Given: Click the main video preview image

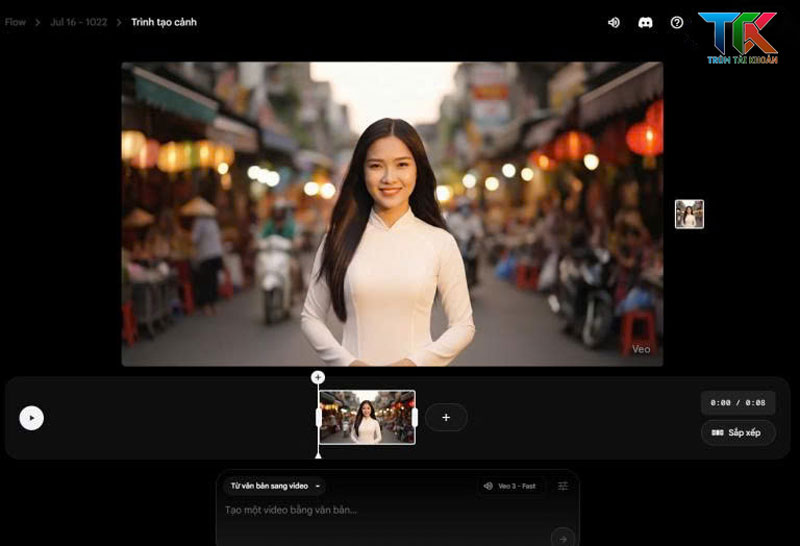Looking at the screenshot, I should 392,214.
